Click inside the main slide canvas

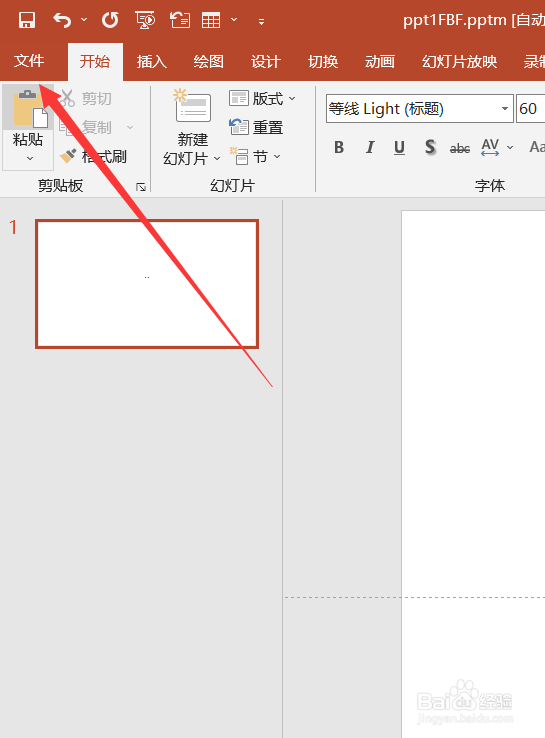pyautogui.click(x=473, y=473)
